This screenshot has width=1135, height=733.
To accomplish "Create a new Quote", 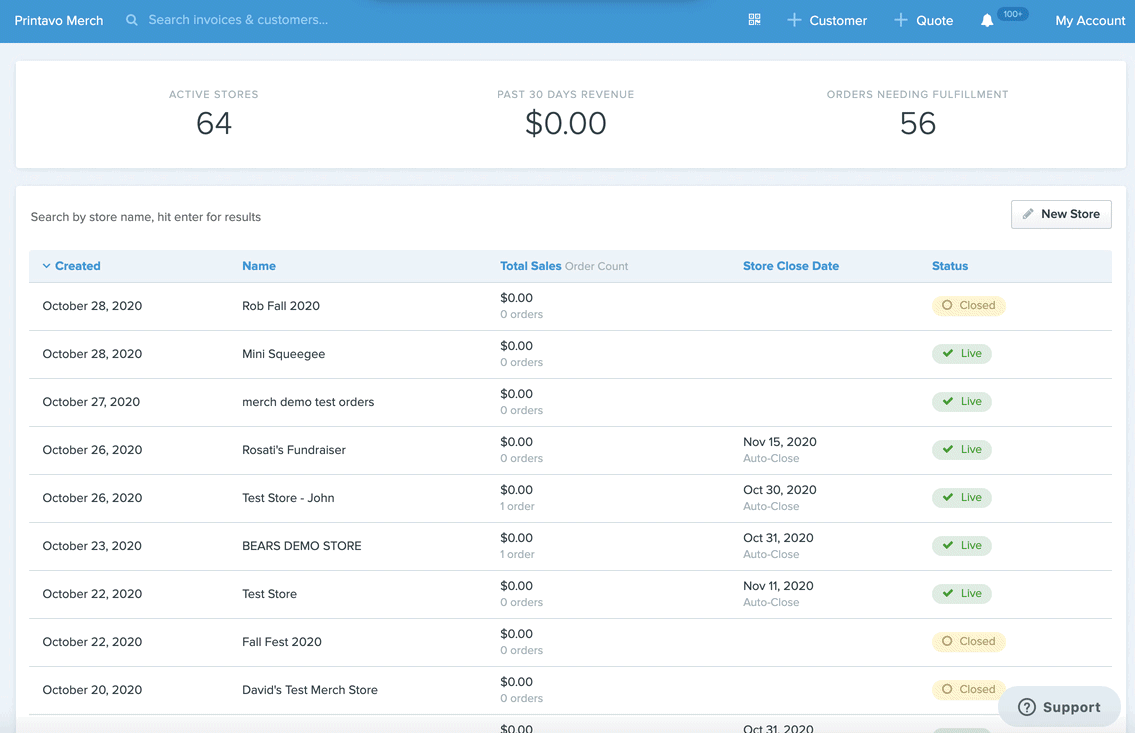I will click(x=923, y=20).
